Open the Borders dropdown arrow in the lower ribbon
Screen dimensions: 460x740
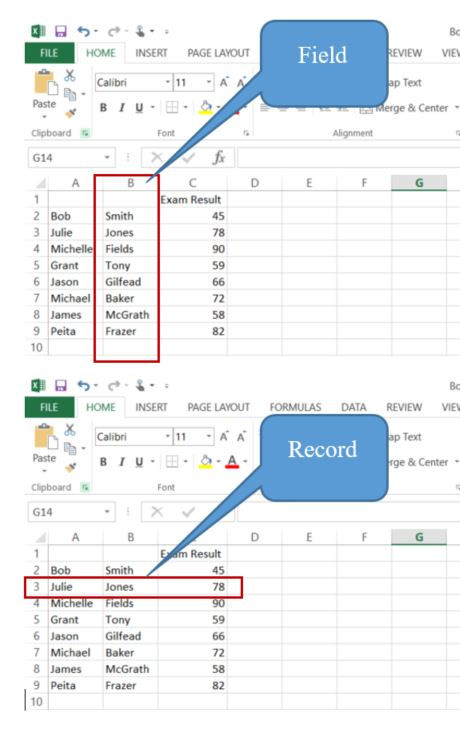[185, 462]
